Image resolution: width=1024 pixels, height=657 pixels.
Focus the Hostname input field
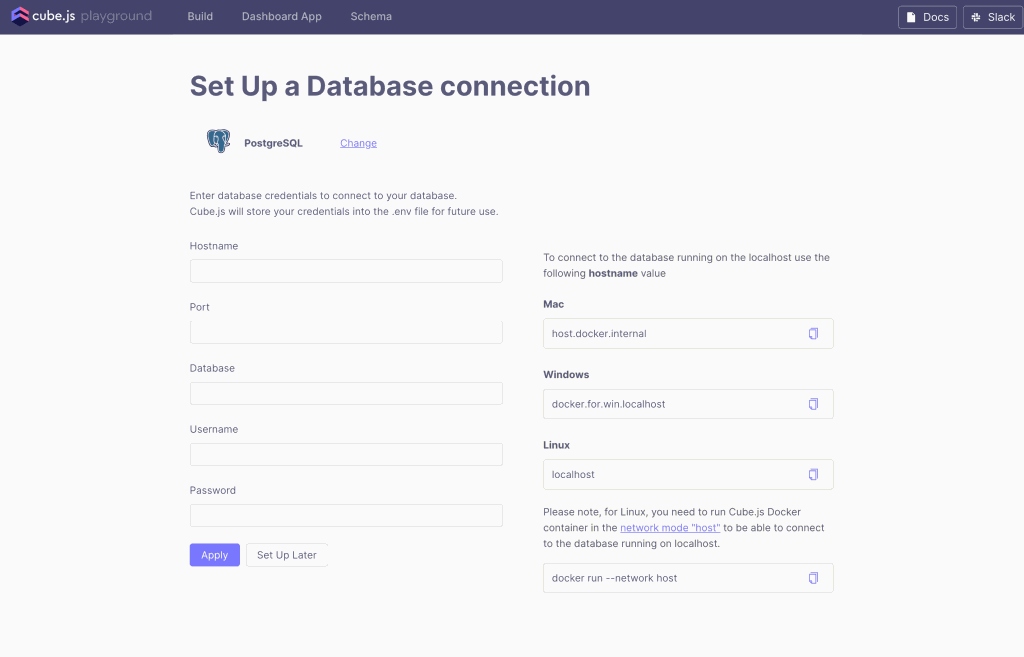point(346,271)
